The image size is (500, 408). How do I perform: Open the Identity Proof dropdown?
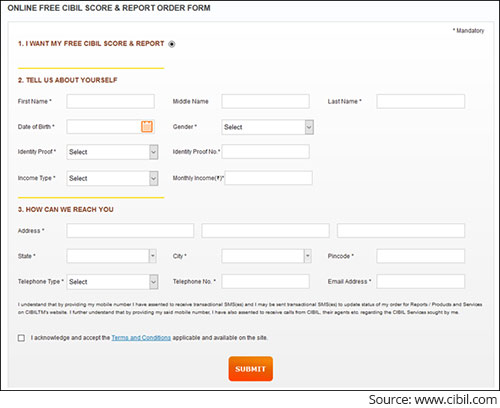(x=112, y=152)
